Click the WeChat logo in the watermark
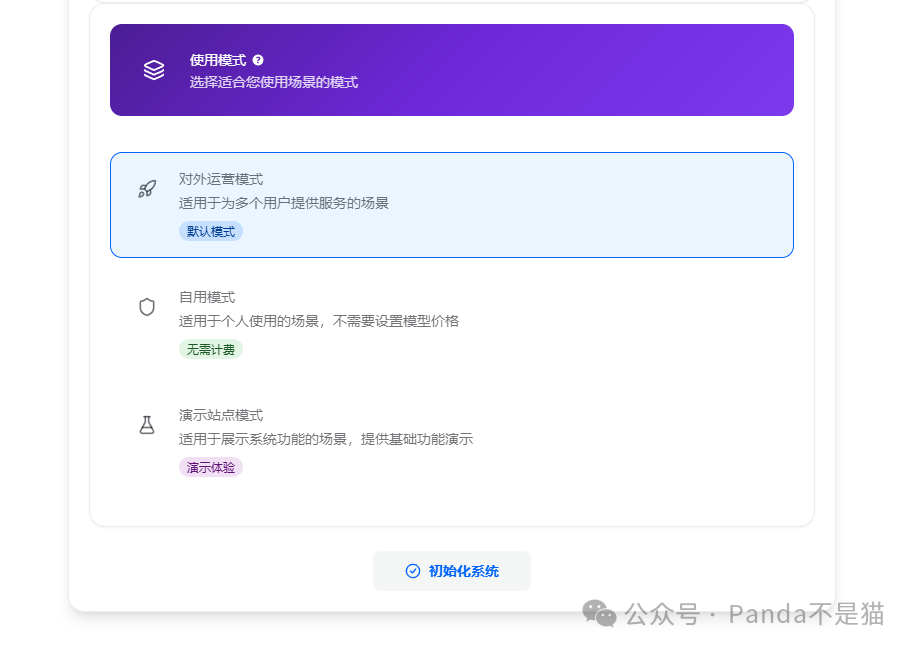 pos(597,616)
